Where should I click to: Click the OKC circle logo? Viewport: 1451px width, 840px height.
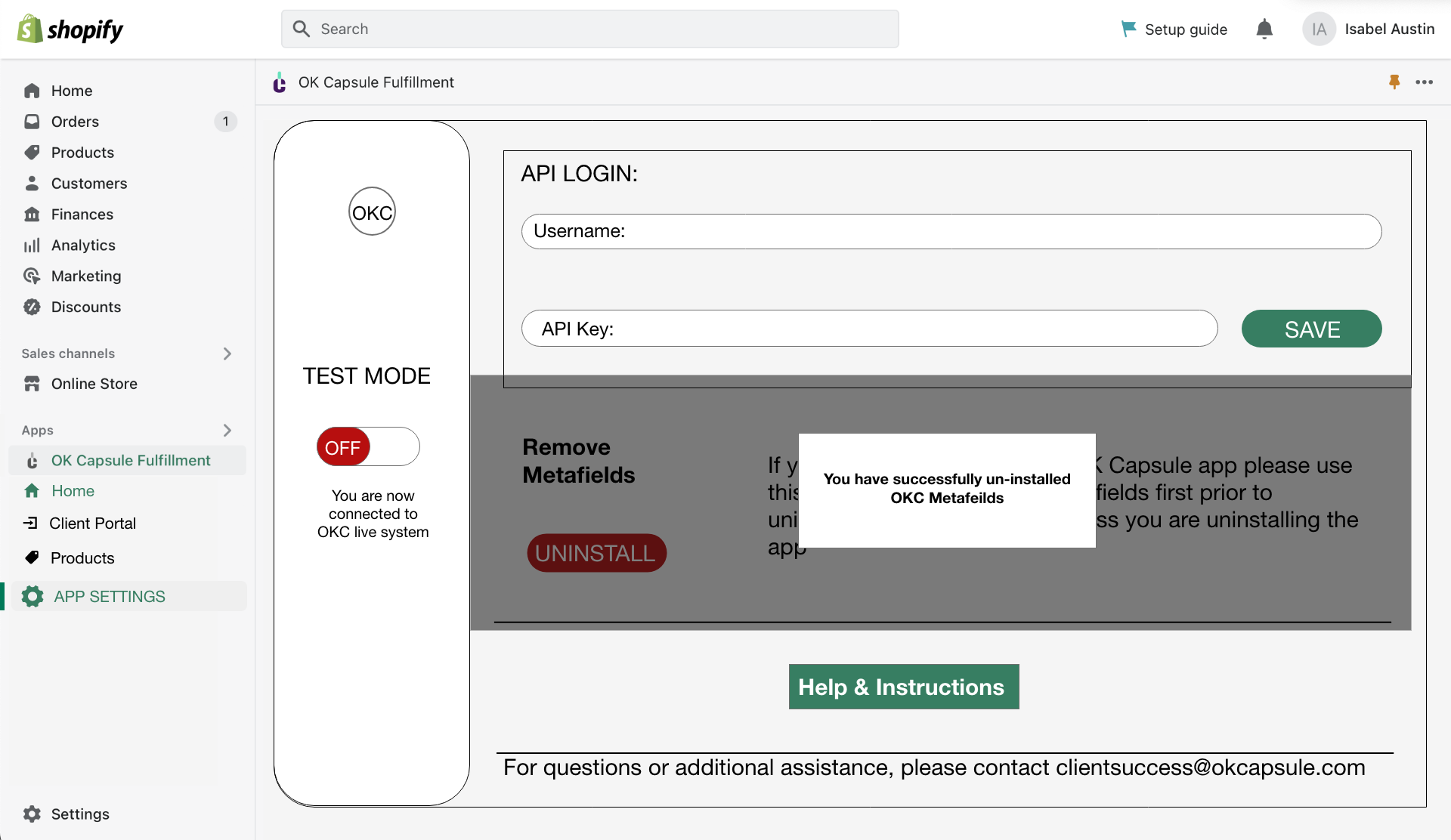(372, 212)
